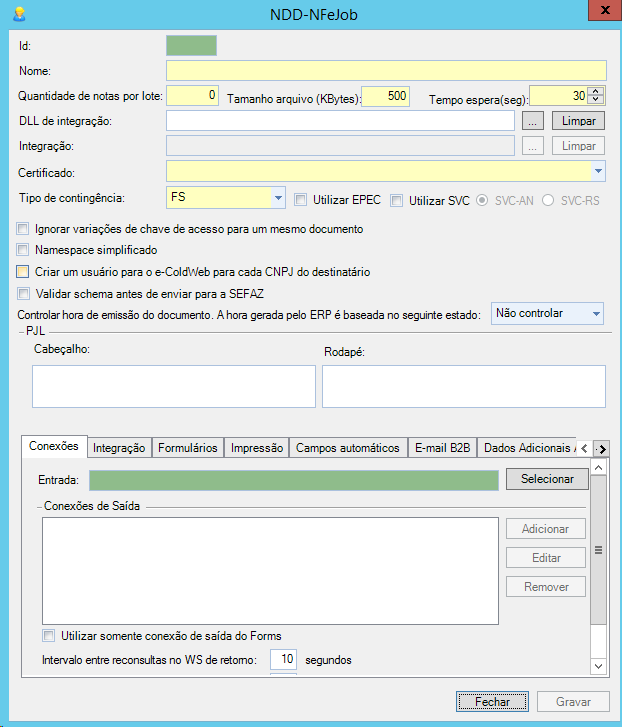Click the Nome input field
The height and width of the screenshot is (727, 622).
pos(386,70)
